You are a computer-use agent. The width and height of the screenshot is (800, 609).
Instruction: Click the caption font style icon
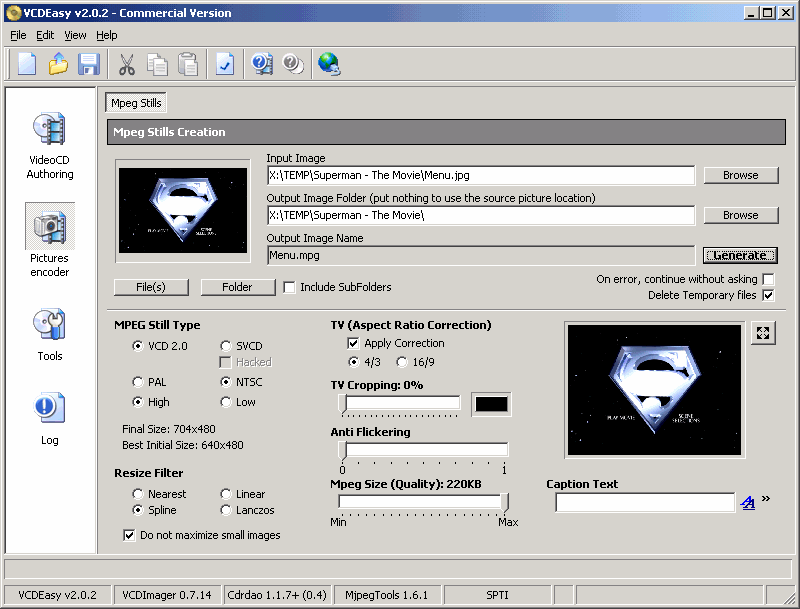pyautogui.click(x=748, y=503)
